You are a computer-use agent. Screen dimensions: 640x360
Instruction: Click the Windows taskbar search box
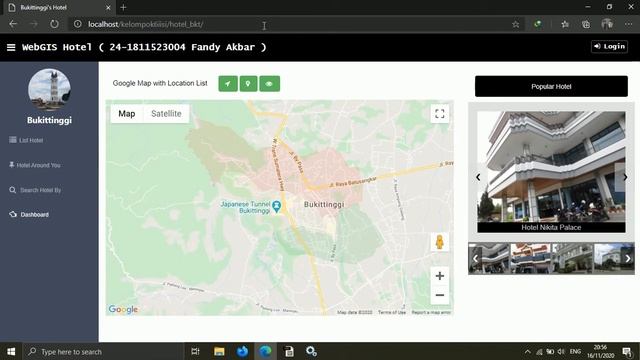point(102,351)
